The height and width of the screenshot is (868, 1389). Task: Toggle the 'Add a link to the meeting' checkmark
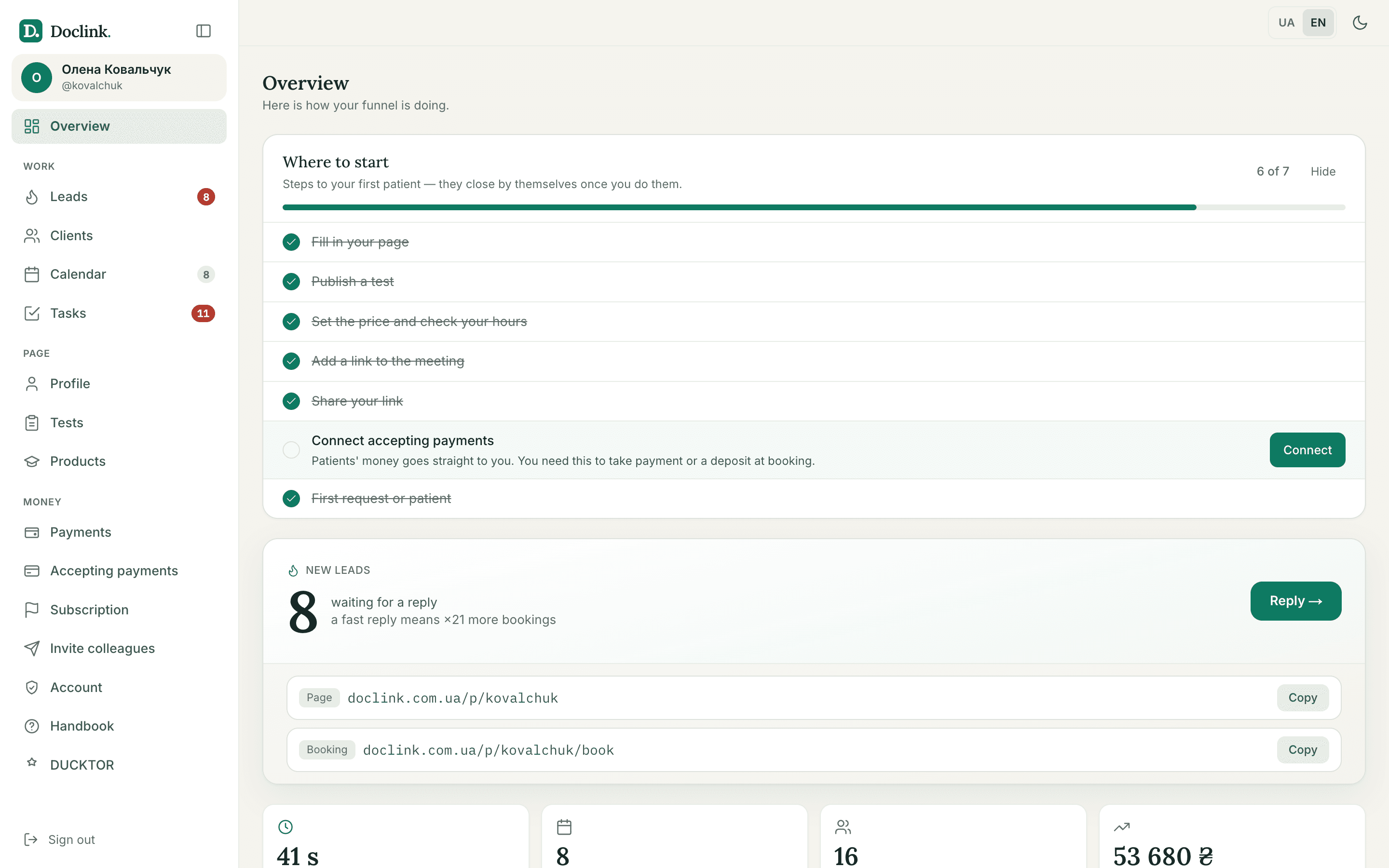291,361
